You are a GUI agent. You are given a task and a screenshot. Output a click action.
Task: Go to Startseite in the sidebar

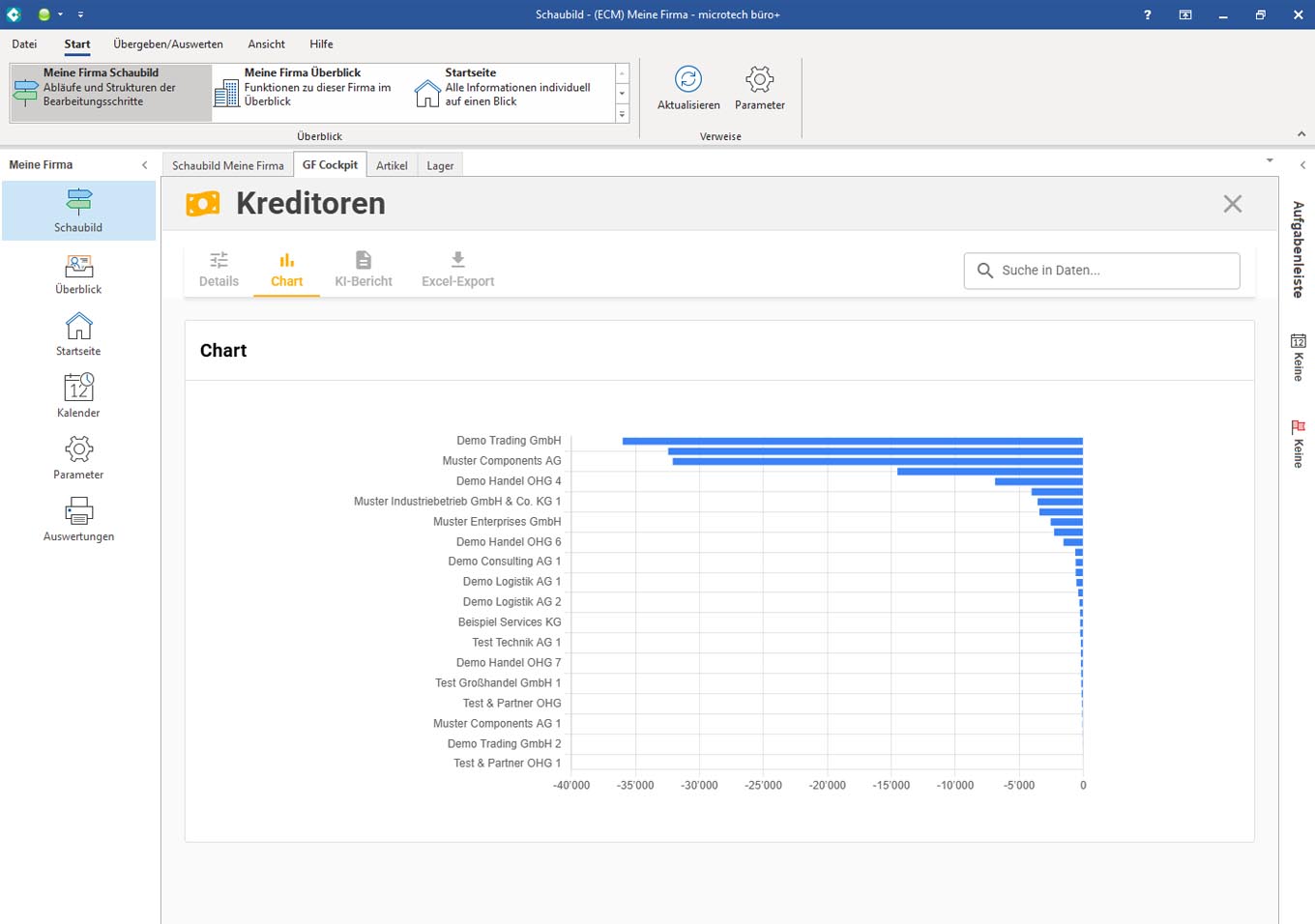[78, 329]
